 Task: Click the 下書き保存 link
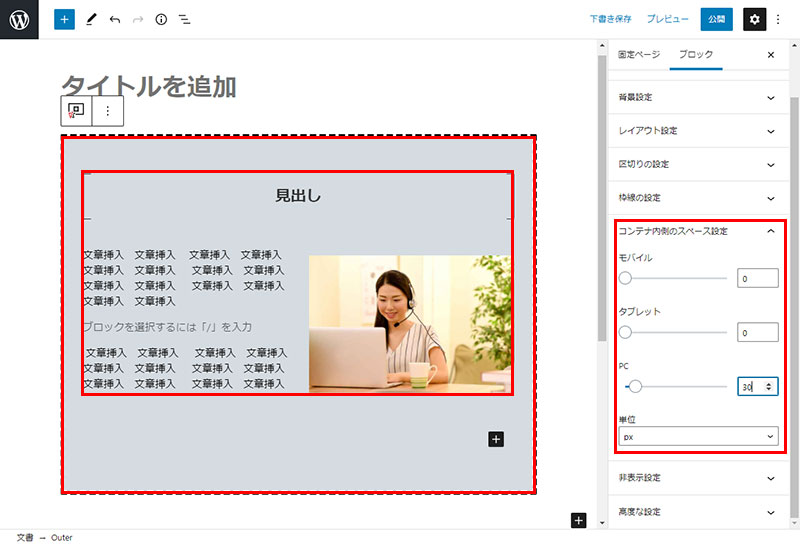[610, 19]
